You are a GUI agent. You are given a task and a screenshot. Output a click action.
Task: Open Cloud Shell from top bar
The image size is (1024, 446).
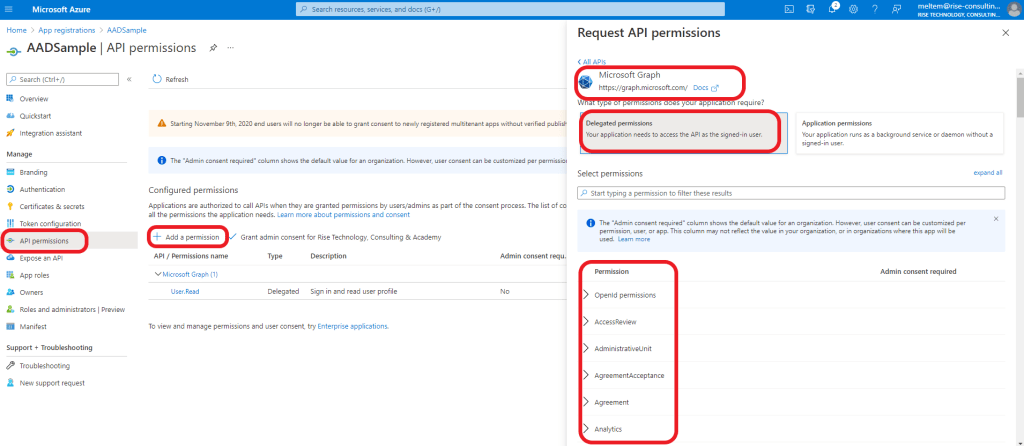[x=789, y=9]
